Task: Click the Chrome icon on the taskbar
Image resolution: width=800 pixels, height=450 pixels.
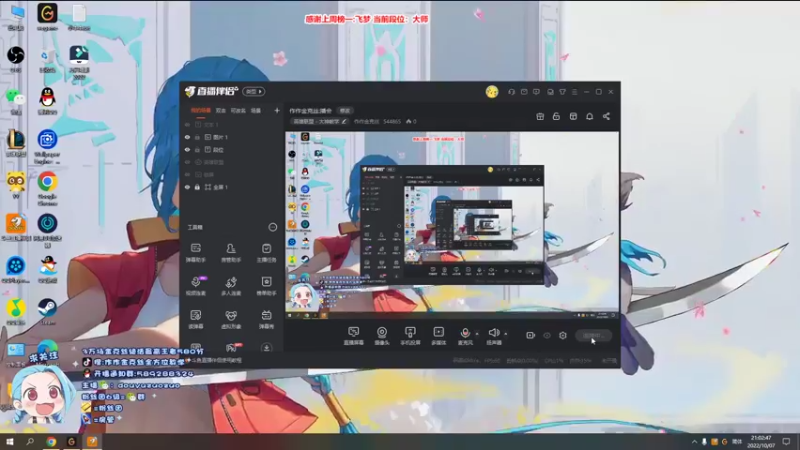Action: (51, 442)
